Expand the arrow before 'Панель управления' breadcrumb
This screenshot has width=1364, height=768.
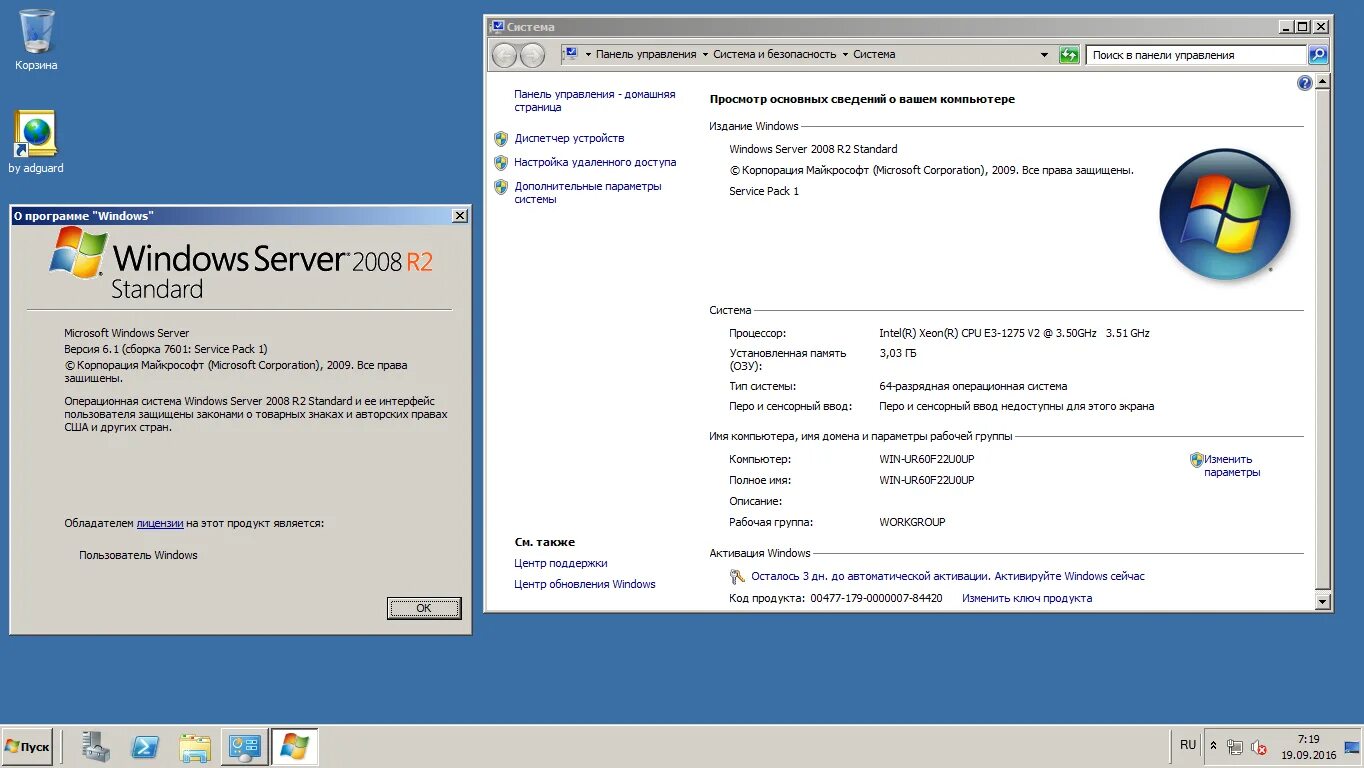coord(588,54)
